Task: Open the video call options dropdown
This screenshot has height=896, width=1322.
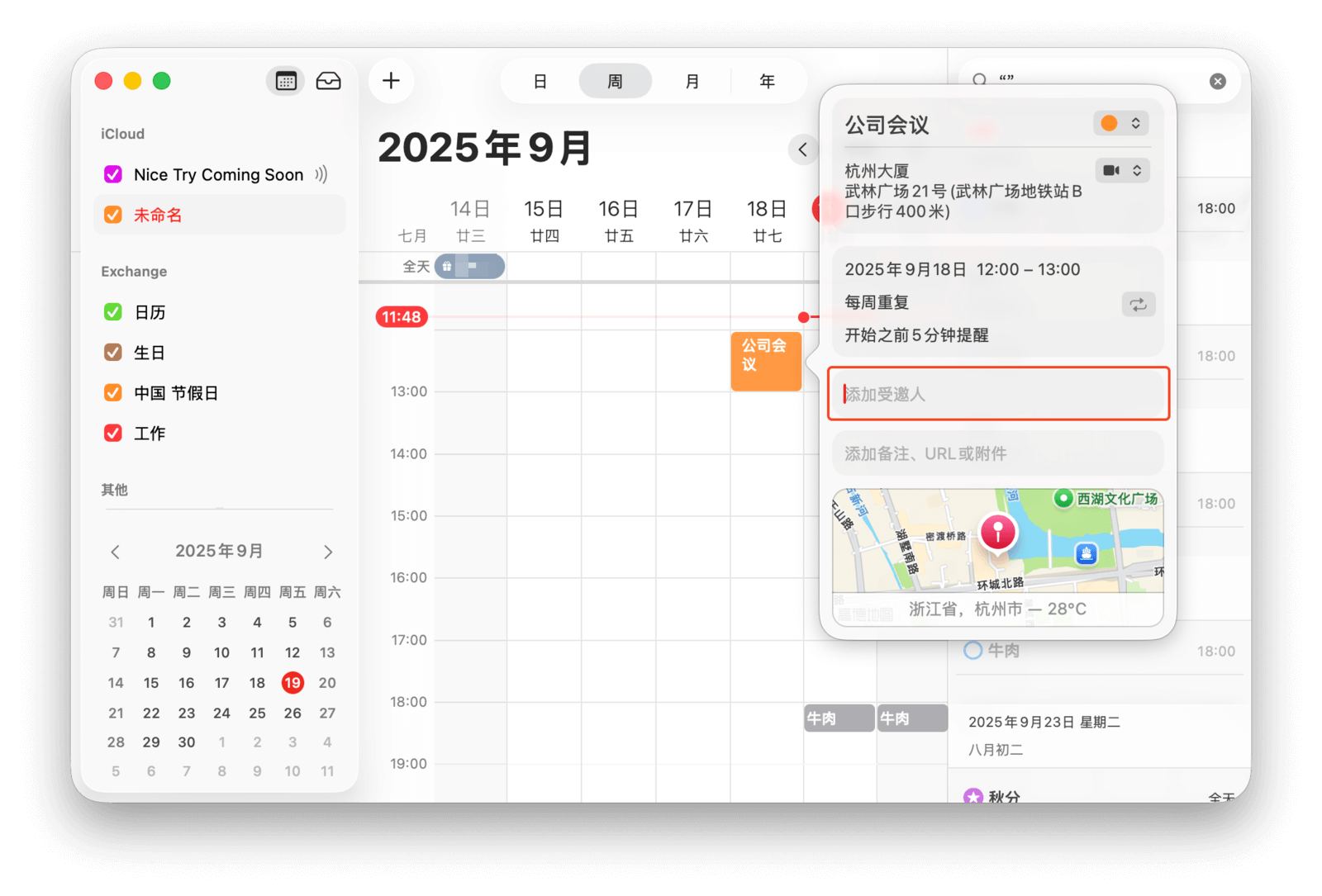Action: [1121, 170]
